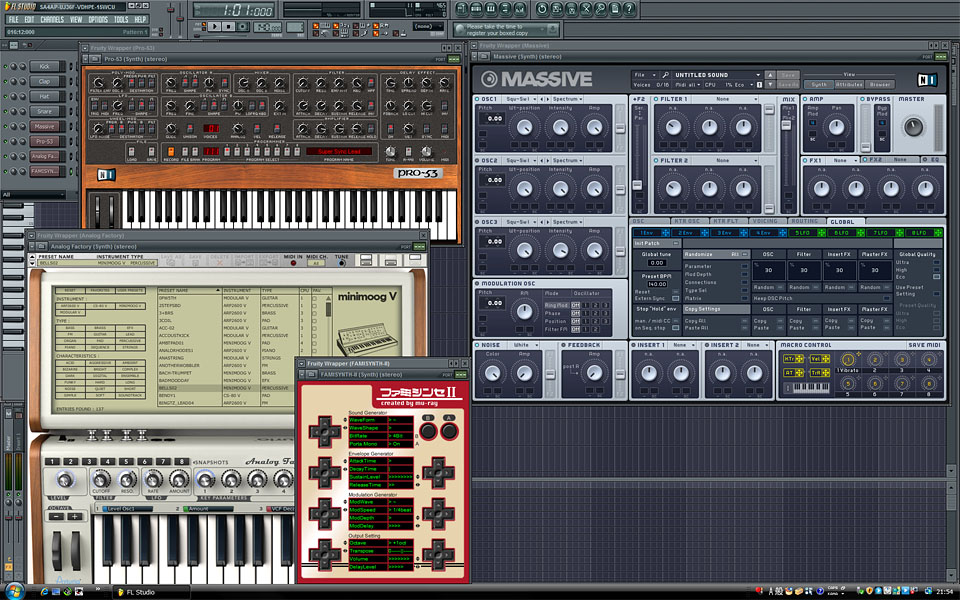Switch Massive to Browser view
The width and height of the screenshot is (960, 600).
tap(880, 84)
